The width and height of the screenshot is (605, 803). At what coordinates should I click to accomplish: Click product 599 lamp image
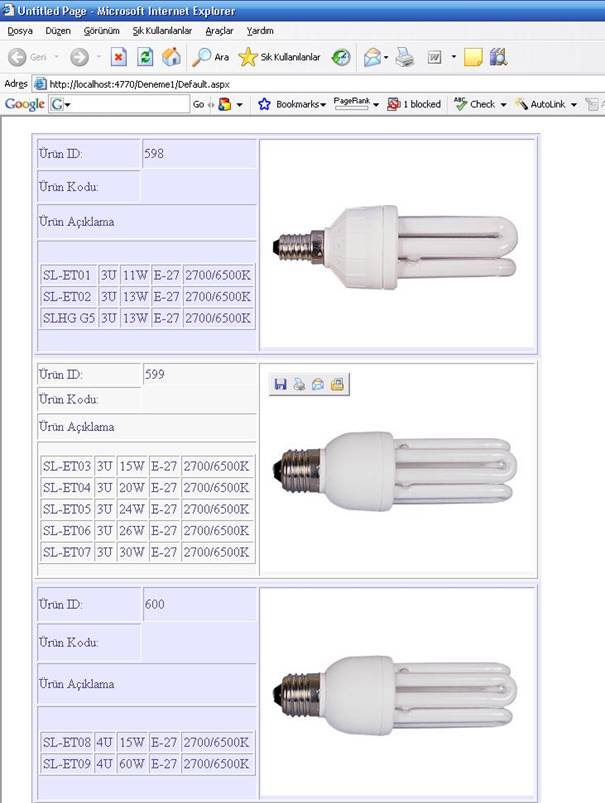395,470
